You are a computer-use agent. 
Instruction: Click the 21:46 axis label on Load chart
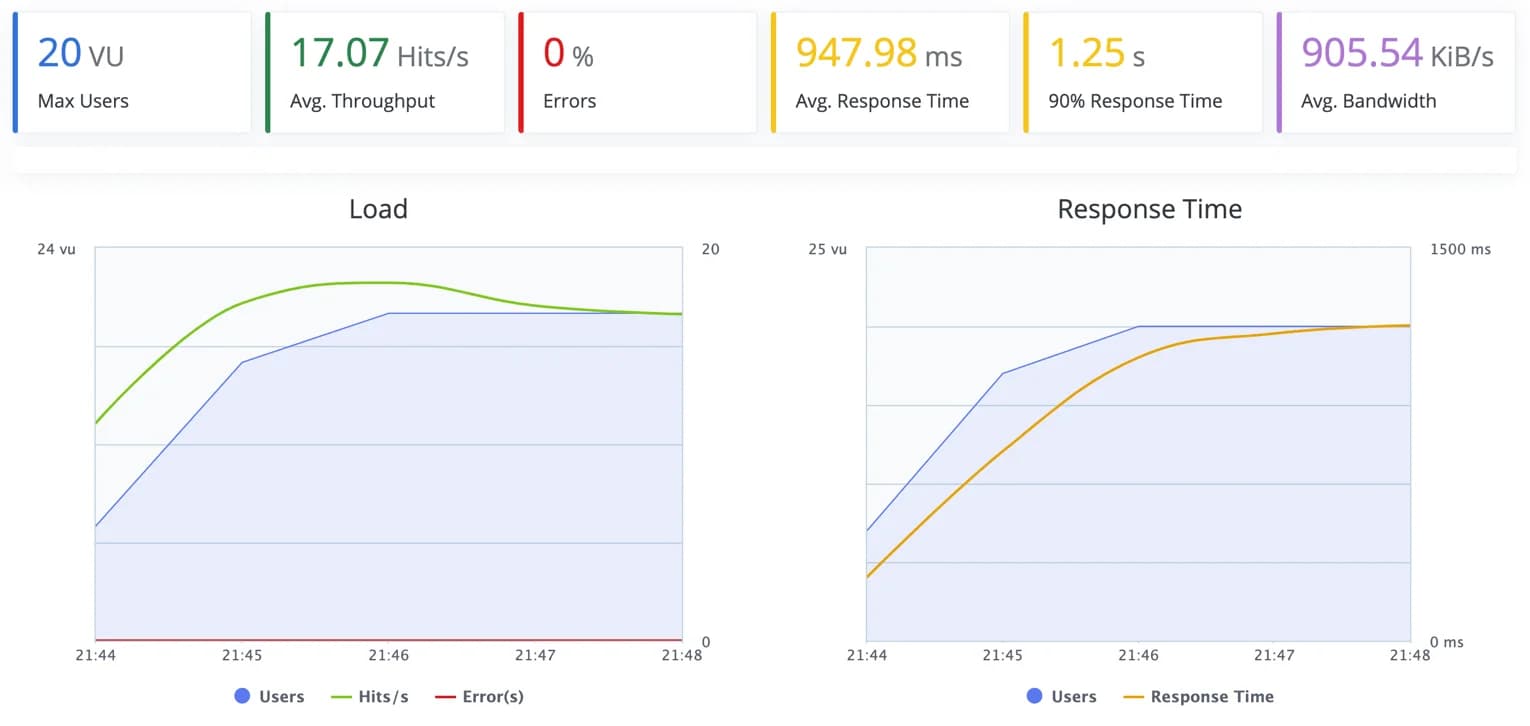coord(389,655)
